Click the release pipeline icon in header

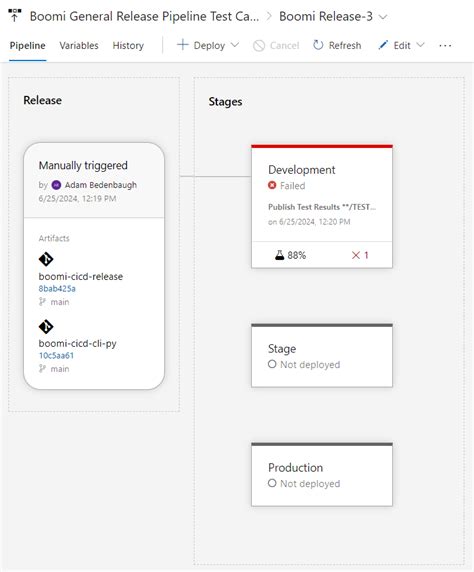15,15
